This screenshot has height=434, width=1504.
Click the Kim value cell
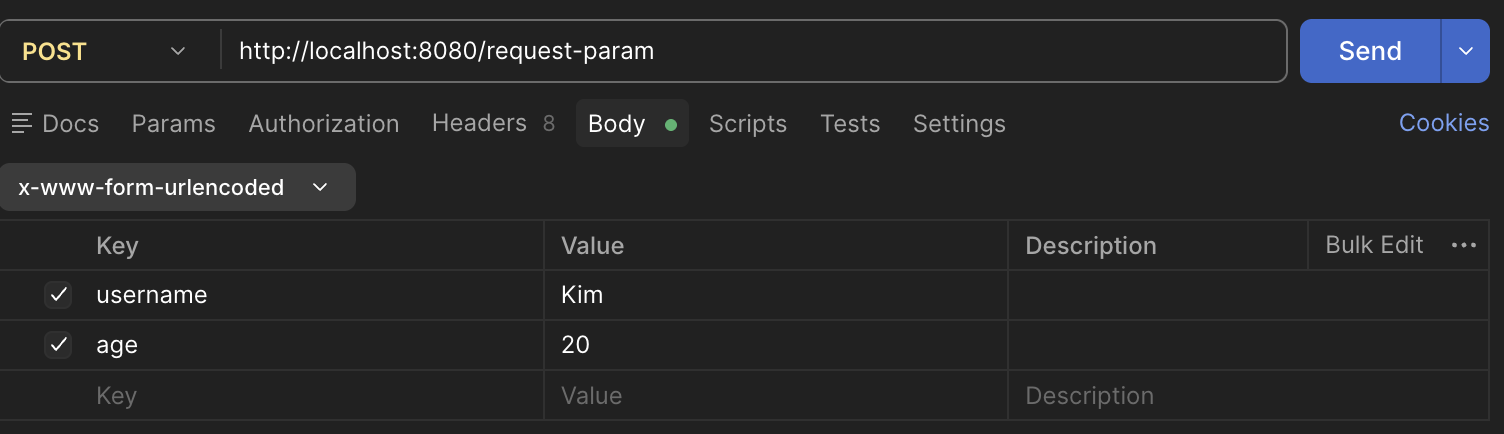click(x=776, y=295)
